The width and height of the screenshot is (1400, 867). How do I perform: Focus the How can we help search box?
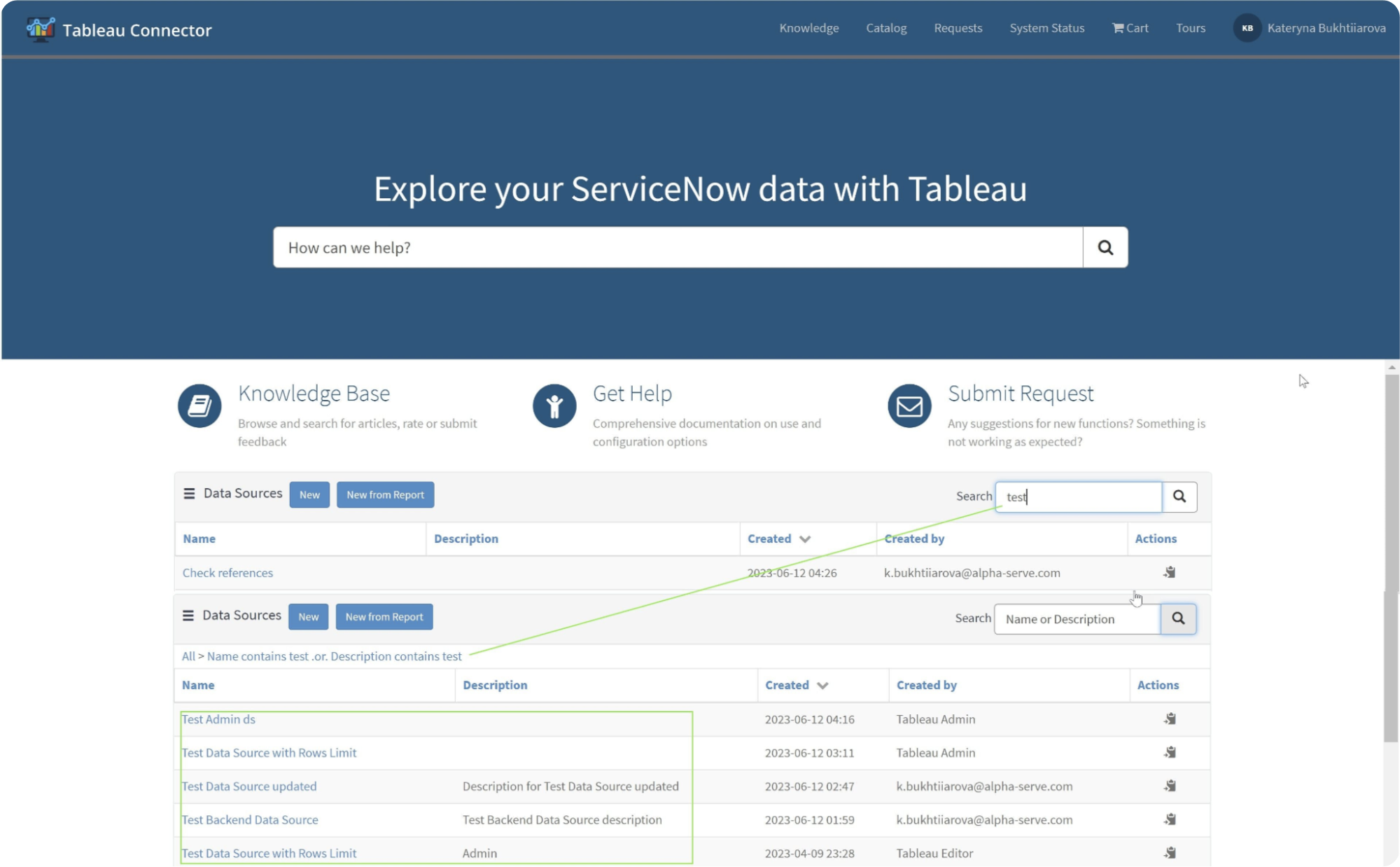point(678,247)
